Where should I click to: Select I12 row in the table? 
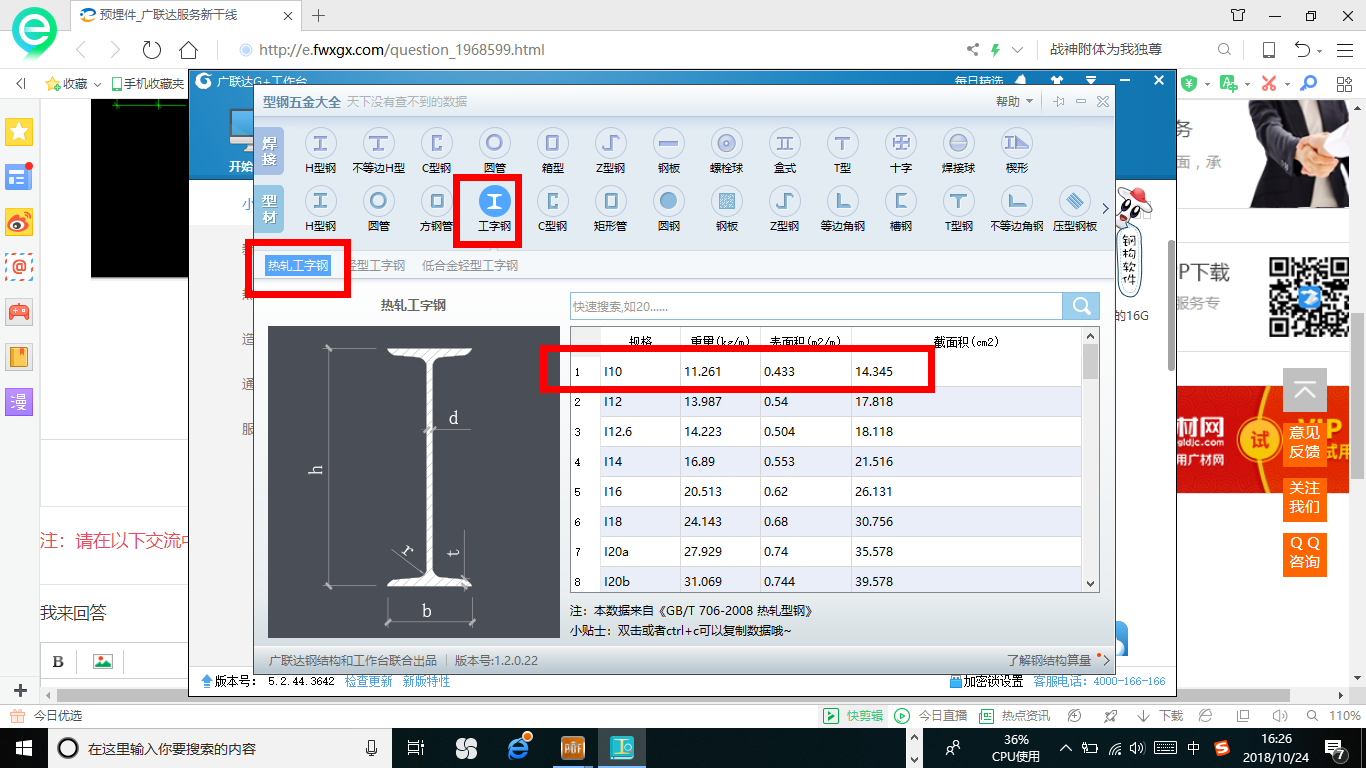click(x=826, y=401)
